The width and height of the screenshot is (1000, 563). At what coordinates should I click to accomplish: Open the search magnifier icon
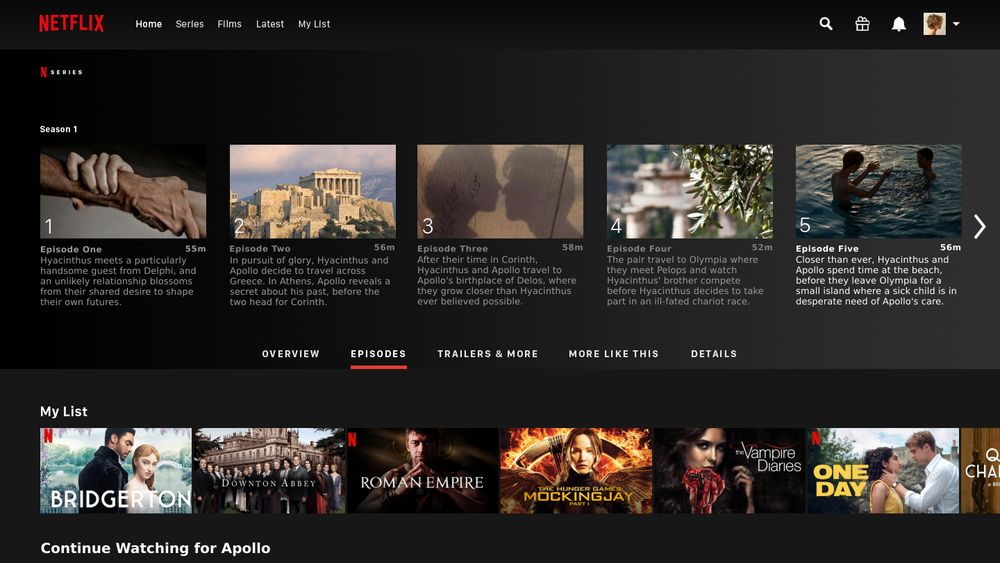826,24
